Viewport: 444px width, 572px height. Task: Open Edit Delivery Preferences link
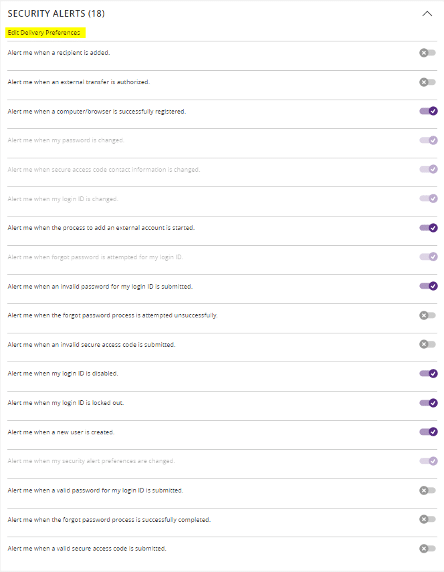pyautogui.click(x=44, y=32)
